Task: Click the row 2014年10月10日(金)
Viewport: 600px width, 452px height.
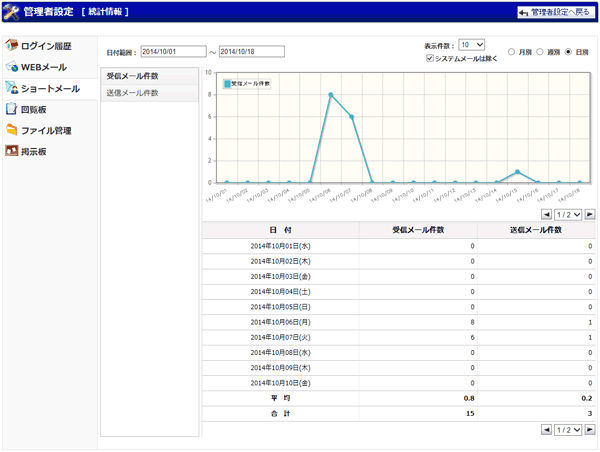Action: (398, 383)
